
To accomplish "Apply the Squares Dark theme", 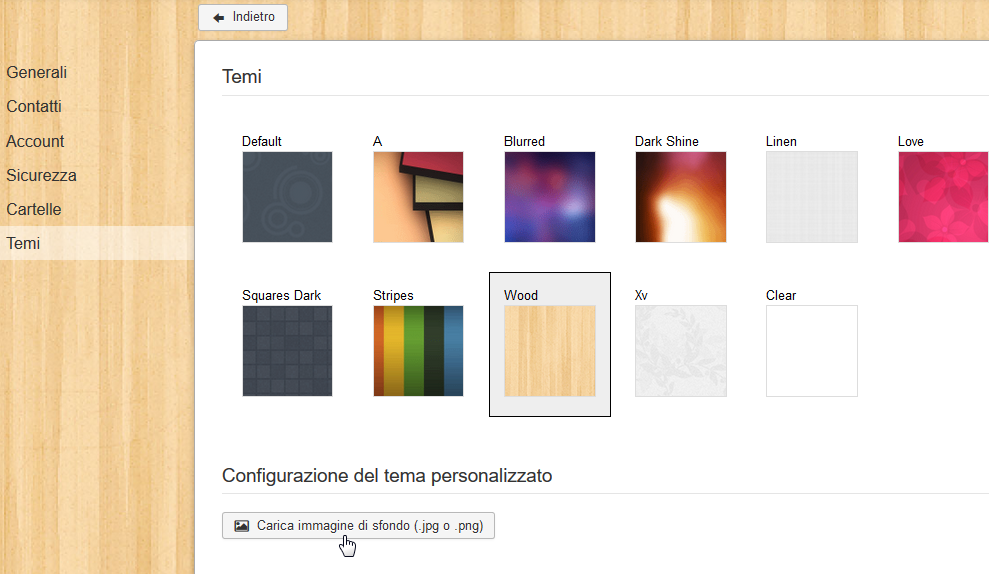I will (287, 351).
